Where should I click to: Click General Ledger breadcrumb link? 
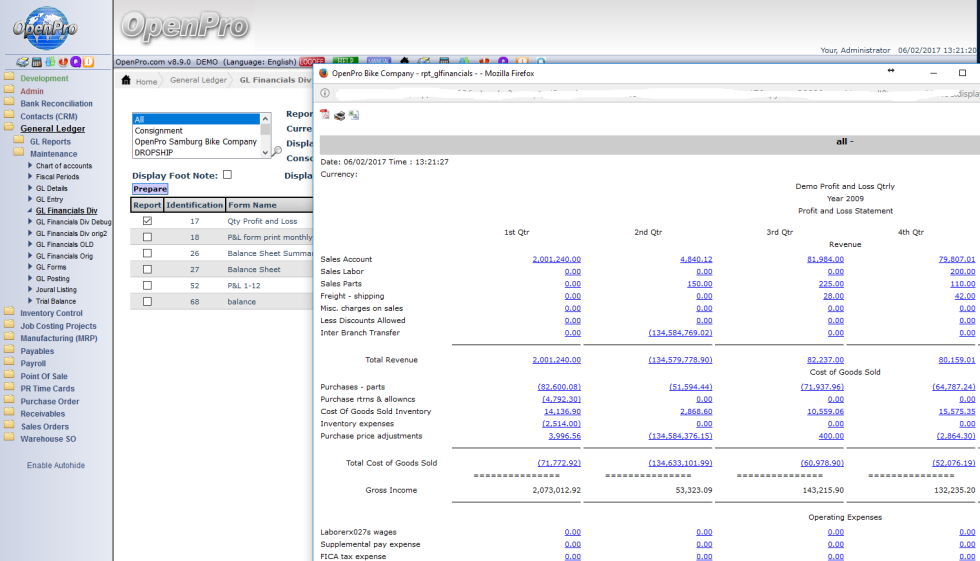[x=198, y=80]
